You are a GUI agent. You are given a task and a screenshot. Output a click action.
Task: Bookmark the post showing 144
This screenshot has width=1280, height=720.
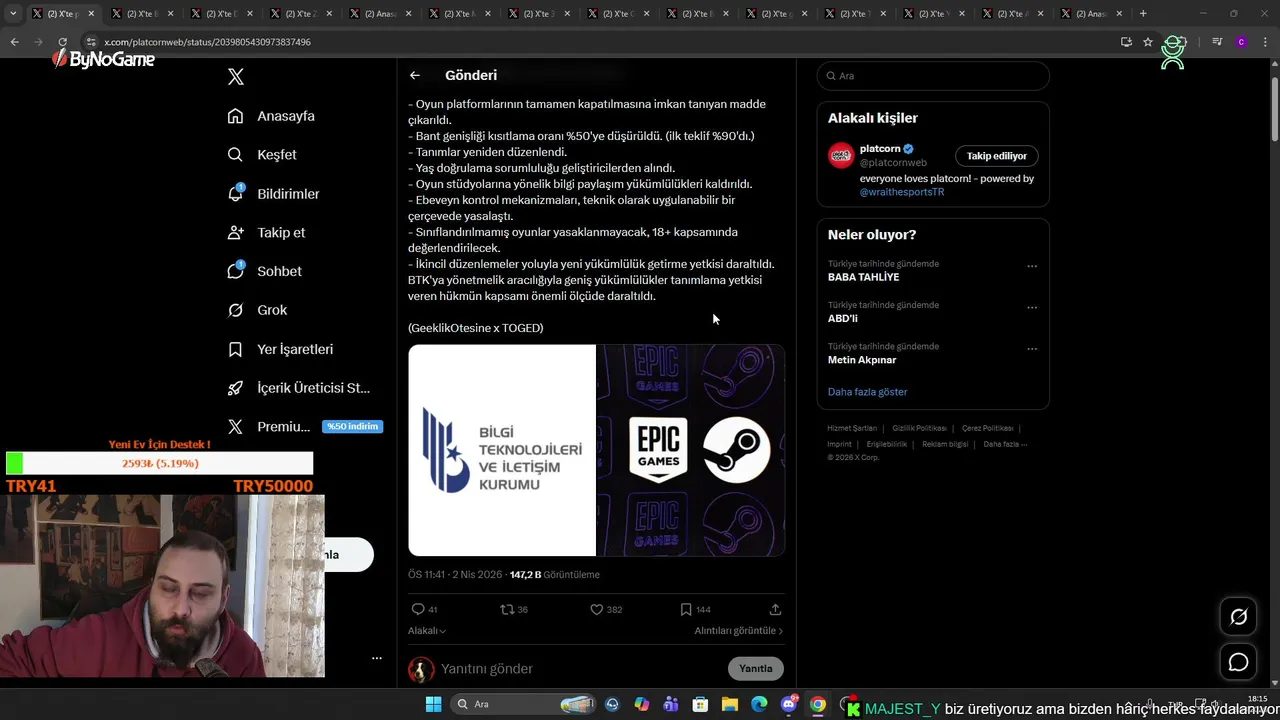pyautogui.click(x=695, y=609)
